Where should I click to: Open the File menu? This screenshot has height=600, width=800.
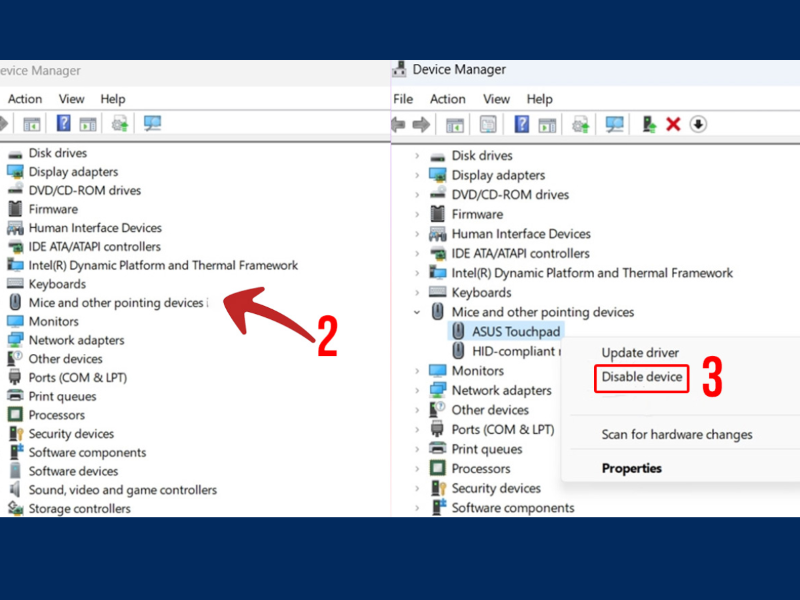pyautogui.click(x=403, y=99)
